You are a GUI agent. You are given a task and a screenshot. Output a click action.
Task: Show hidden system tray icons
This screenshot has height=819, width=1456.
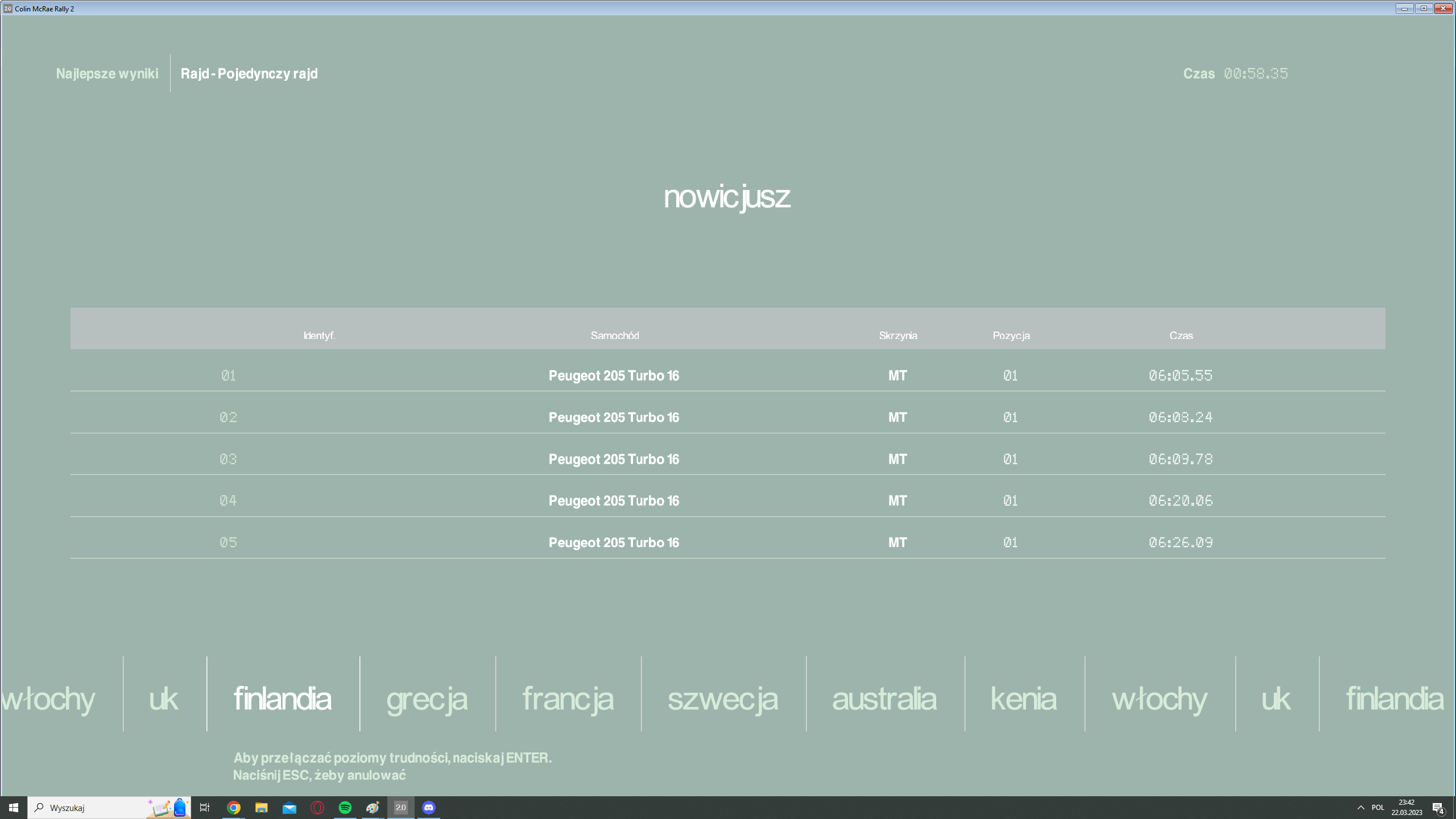tap(1360, 808)
